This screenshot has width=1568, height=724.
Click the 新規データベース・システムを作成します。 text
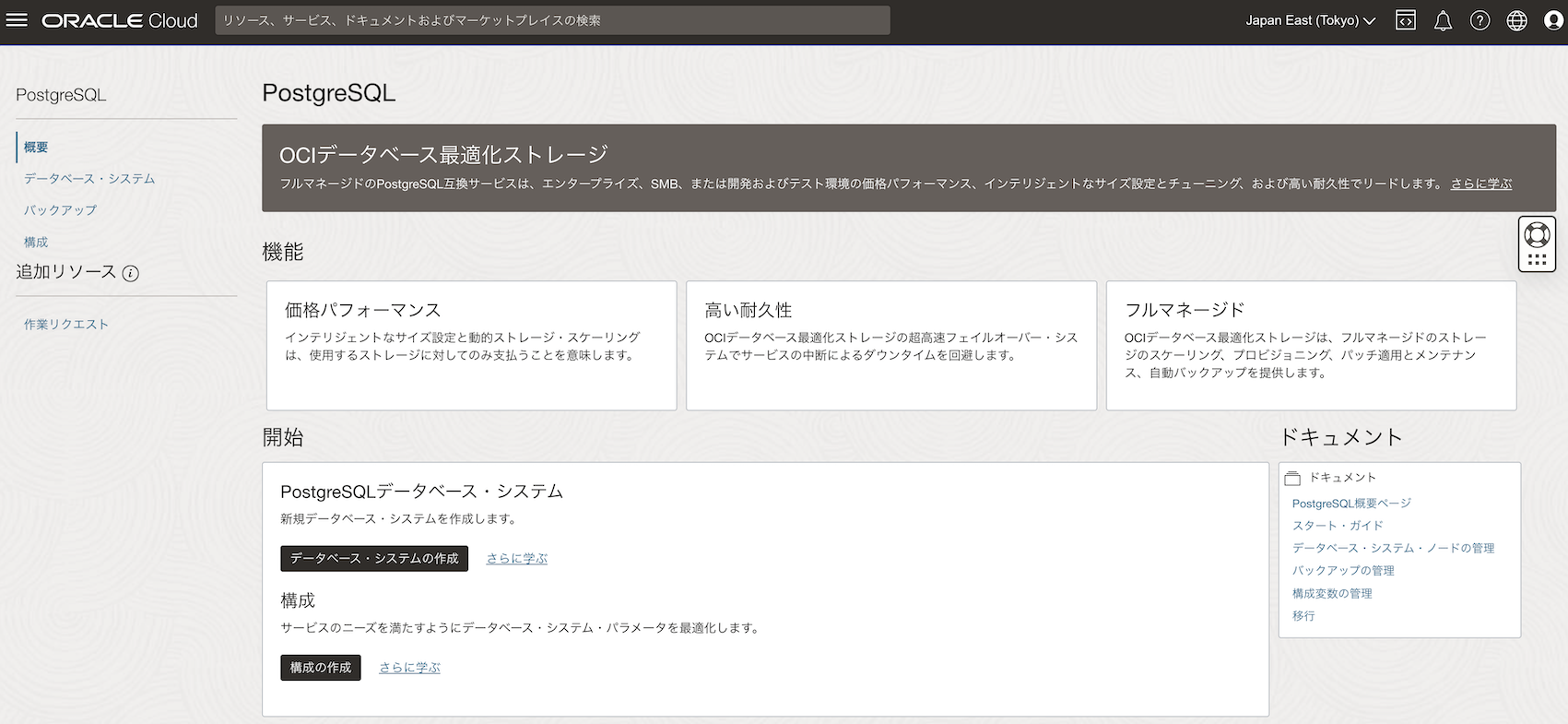coord(399,519)
